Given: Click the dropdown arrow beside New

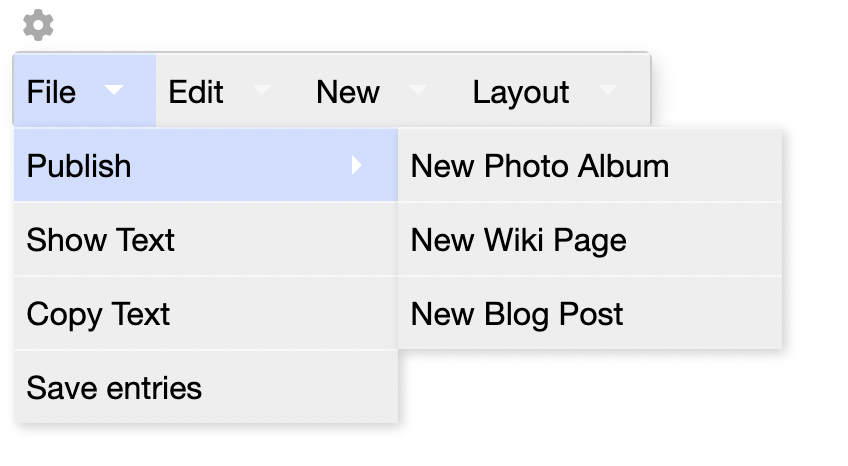Looking at the screenshot, I should click(418, 90).
